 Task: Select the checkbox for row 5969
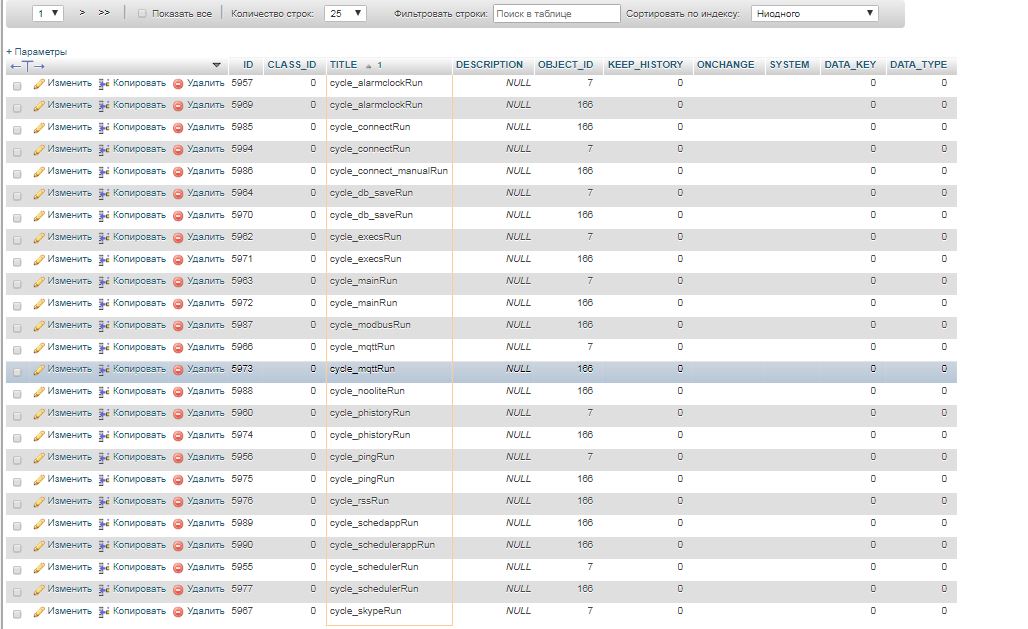pos(17,106)
